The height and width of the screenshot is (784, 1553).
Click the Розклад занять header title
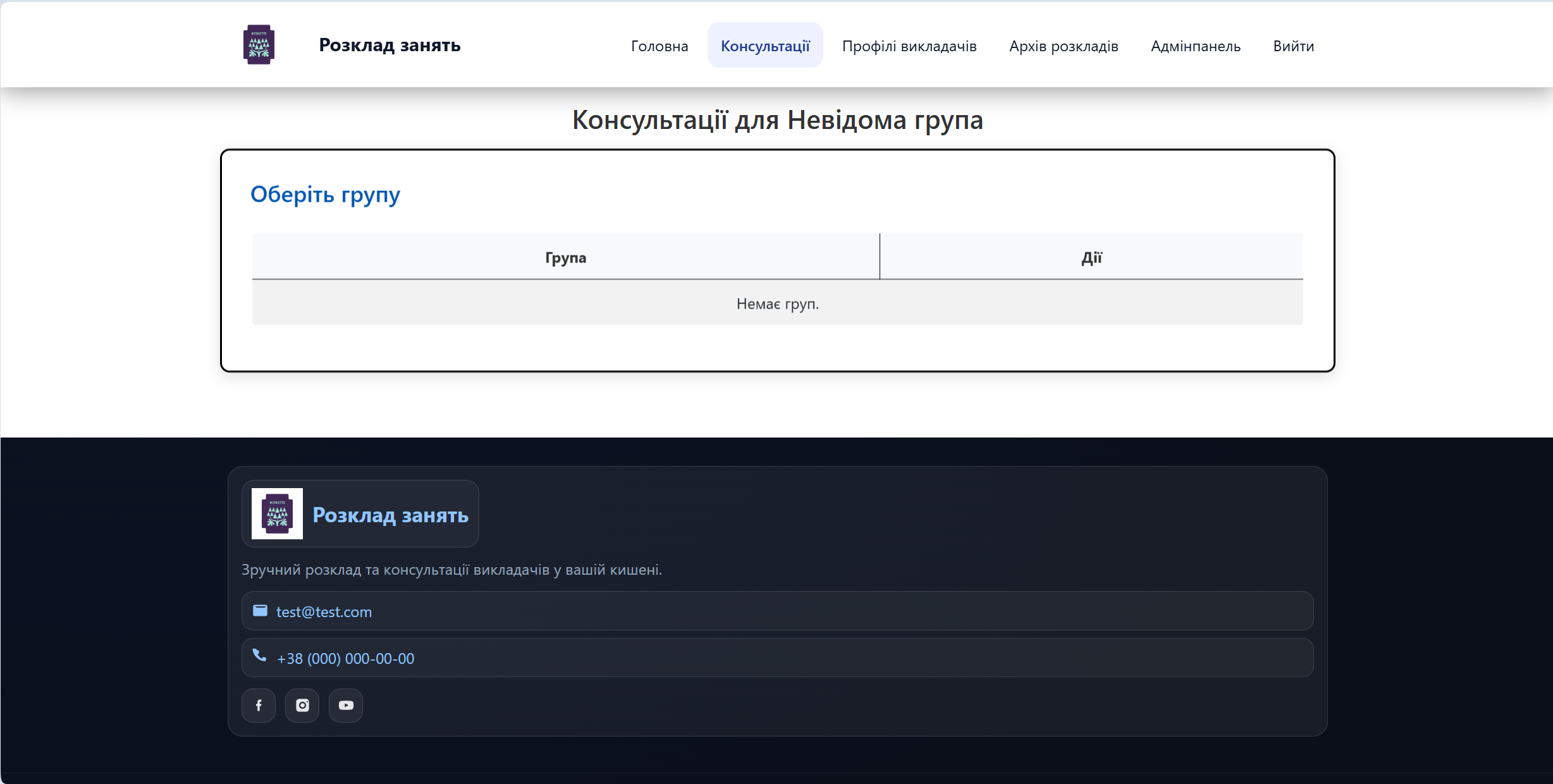coord(390,45)
